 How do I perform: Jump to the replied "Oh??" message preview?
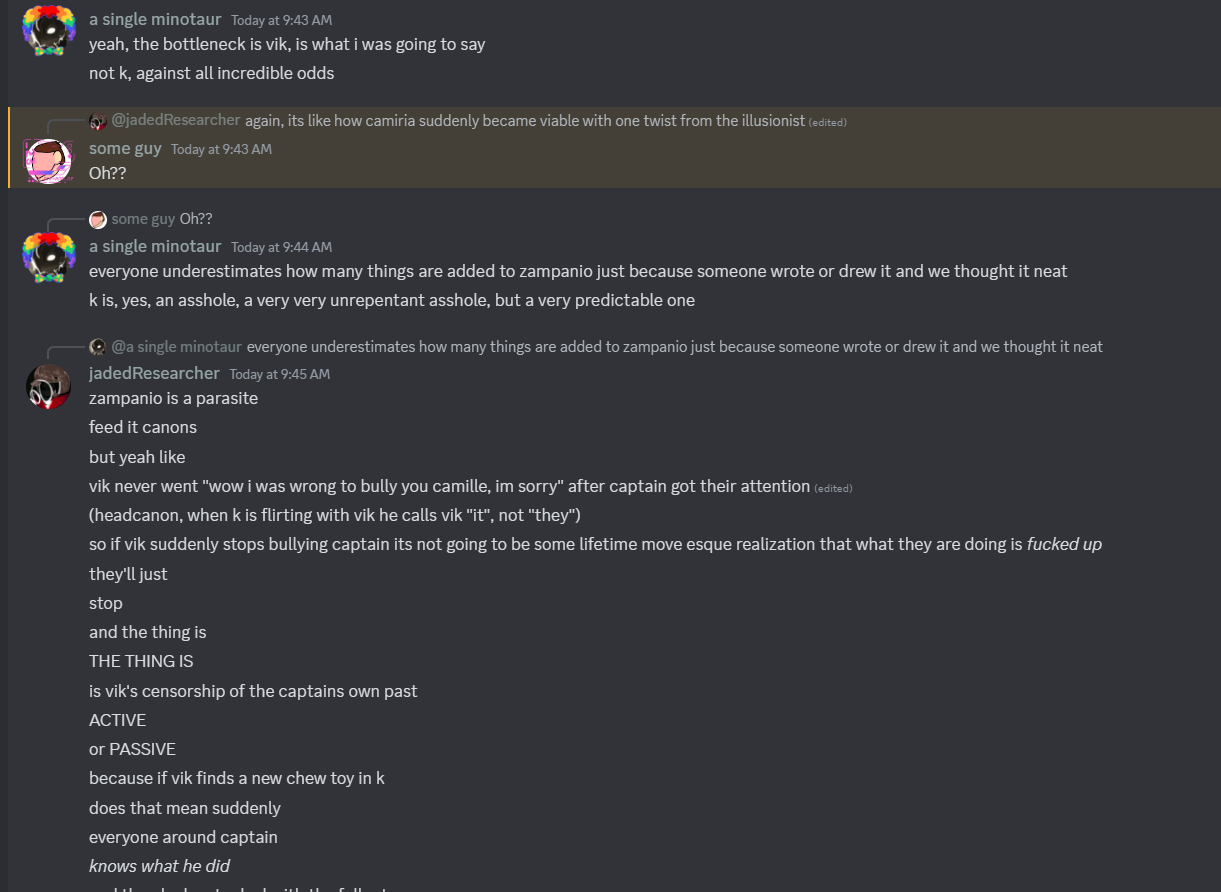[x=196, y=219]
